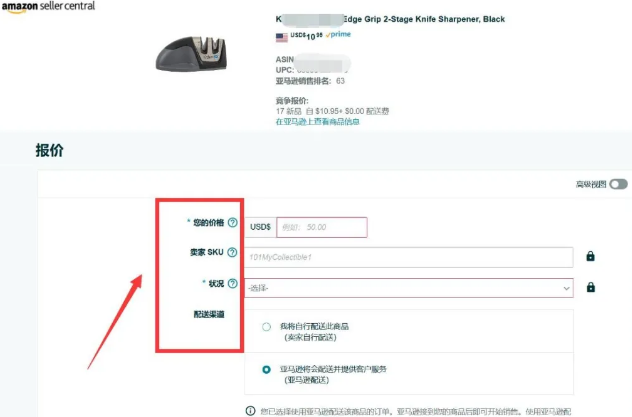The height and width of the screenshot is (417, 632).
Task: Click the prime badge next to price
Action: [338, 34]
